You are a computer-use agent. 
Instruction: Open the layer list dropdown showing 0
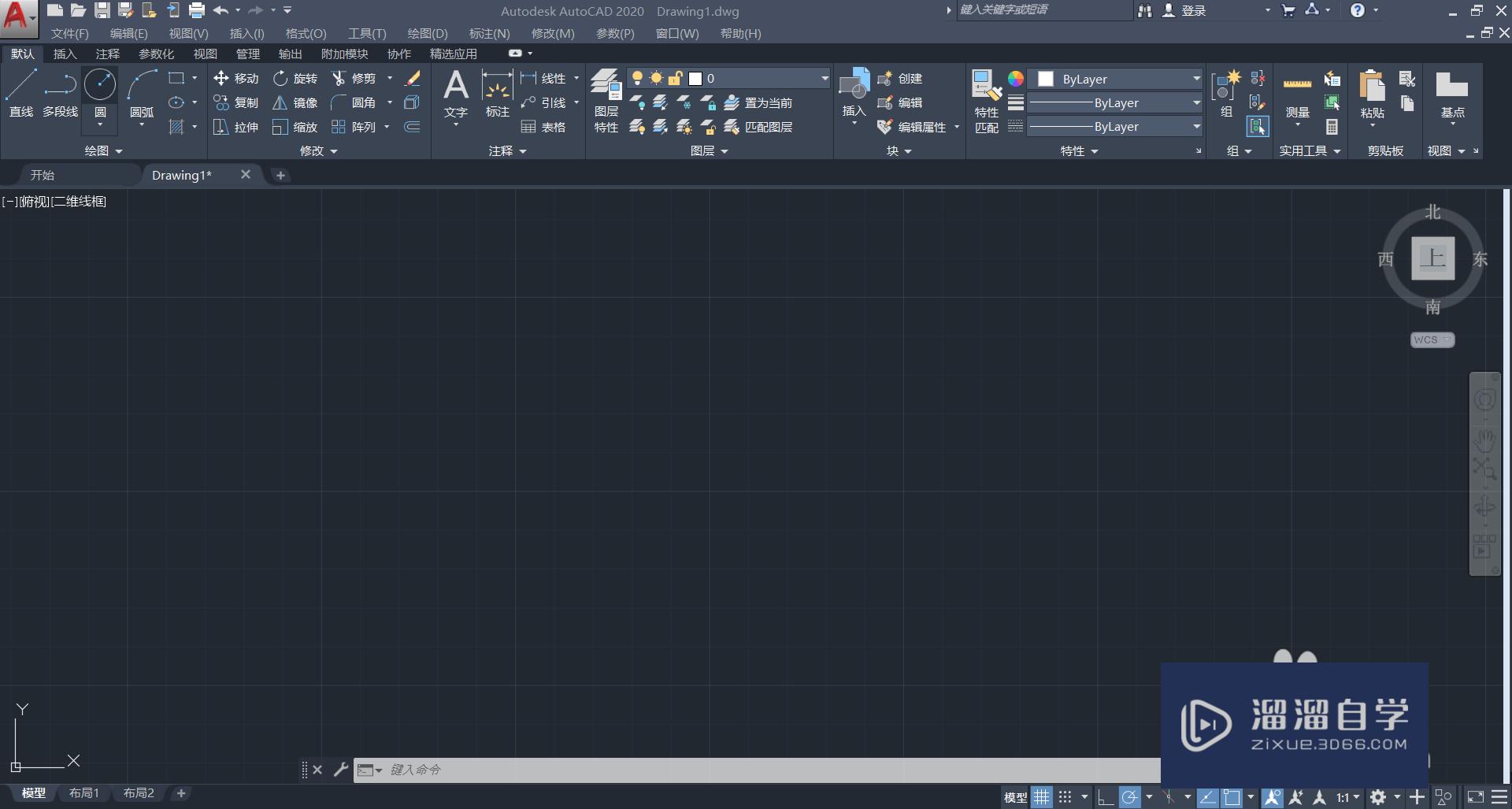click(825, 78)
